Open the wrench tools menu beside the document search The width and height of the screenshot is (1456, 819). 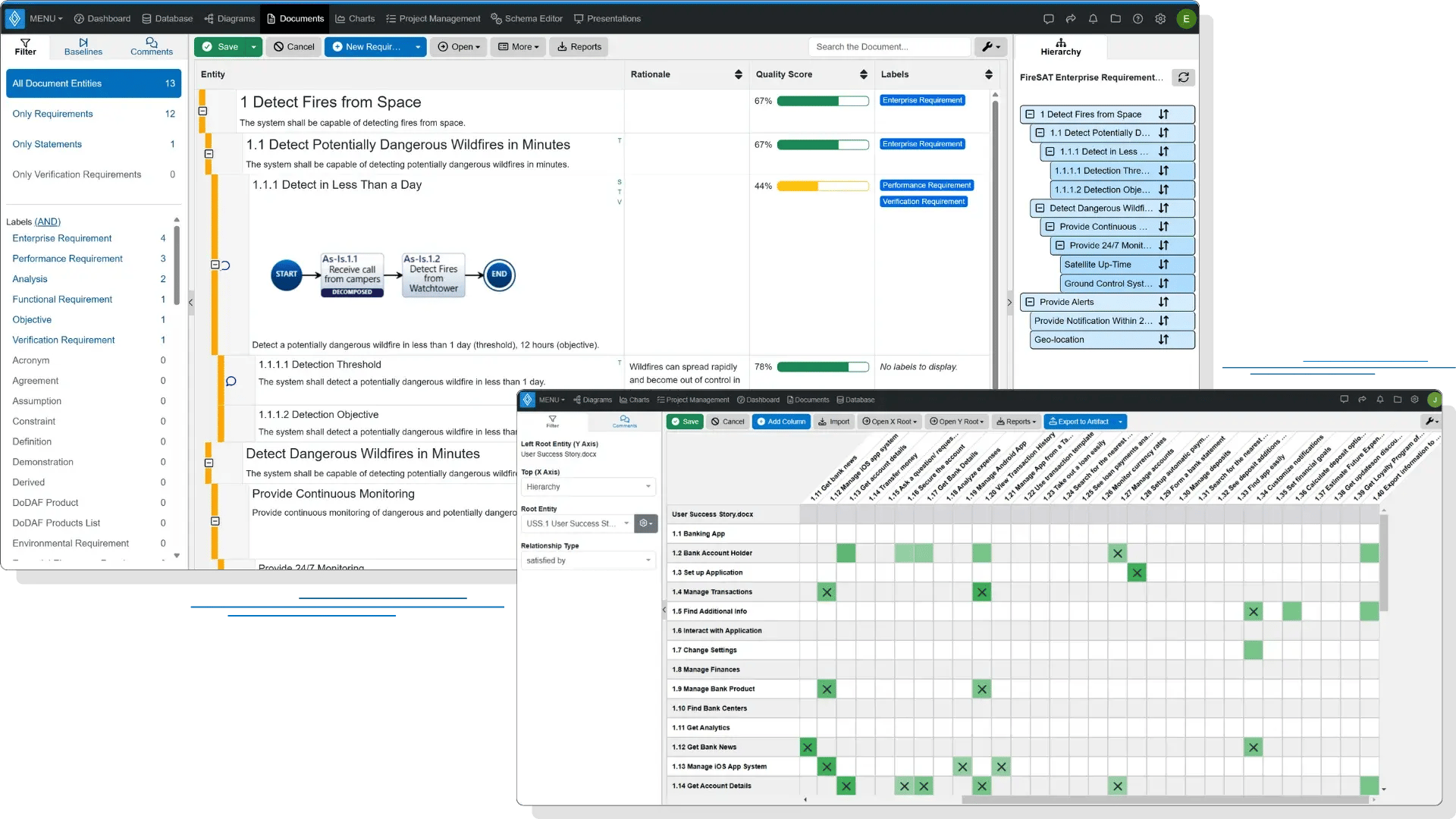pos(990,47)
